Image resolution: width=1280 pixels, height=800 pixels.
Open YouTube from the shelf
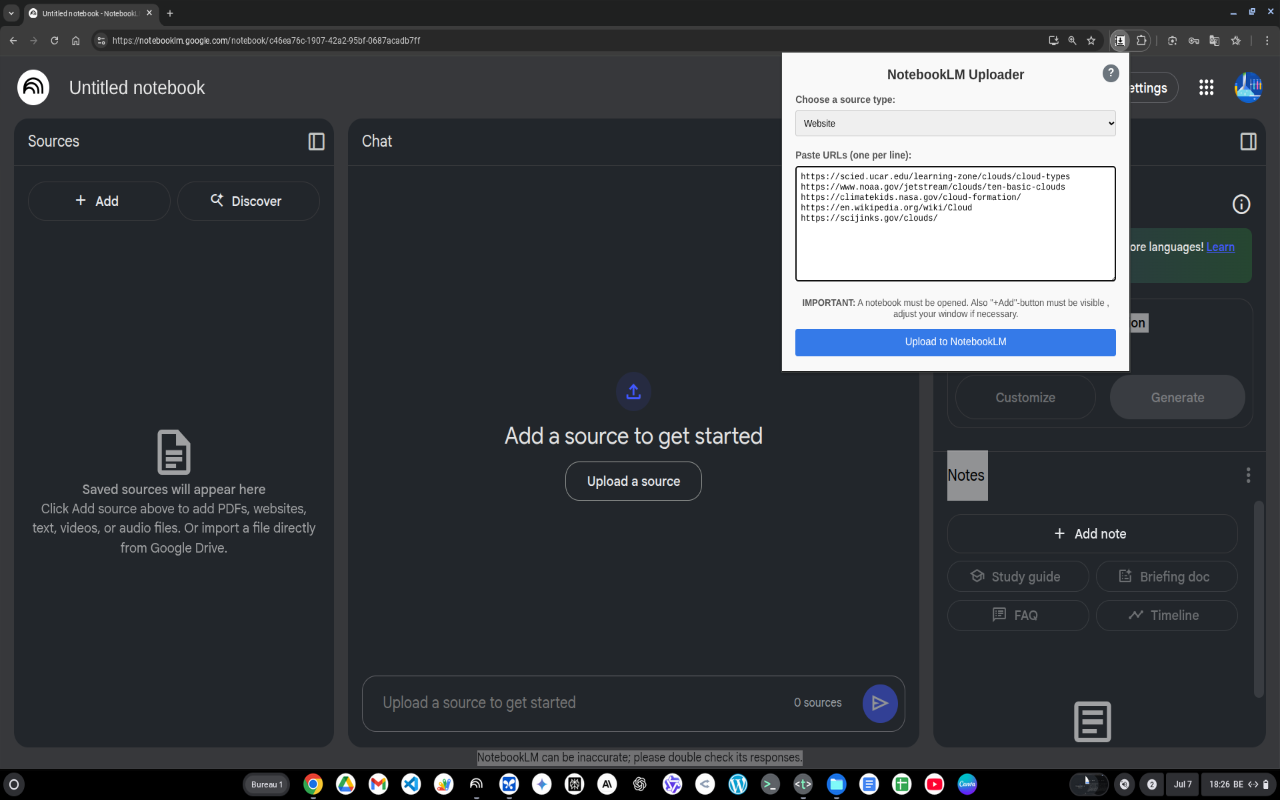coord(934,785)
